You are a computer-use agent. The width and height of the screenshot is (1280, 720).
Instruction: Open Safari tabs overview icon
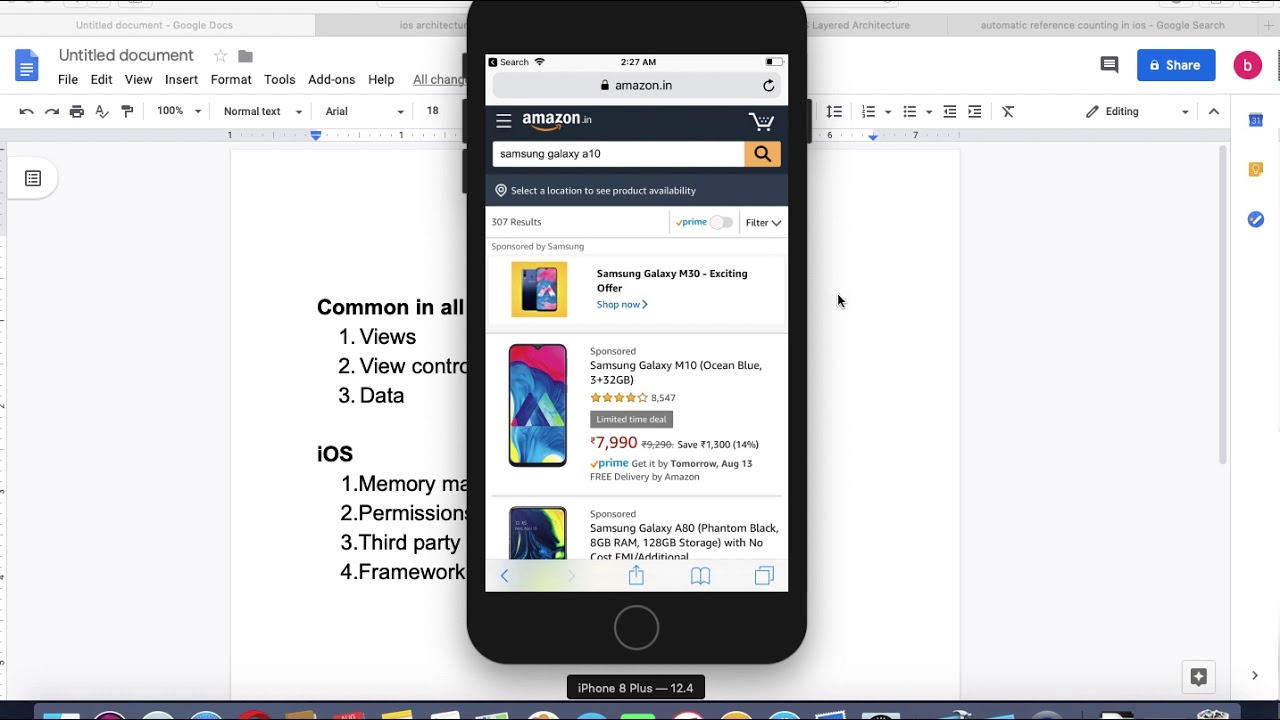click(x=764, y=576)
